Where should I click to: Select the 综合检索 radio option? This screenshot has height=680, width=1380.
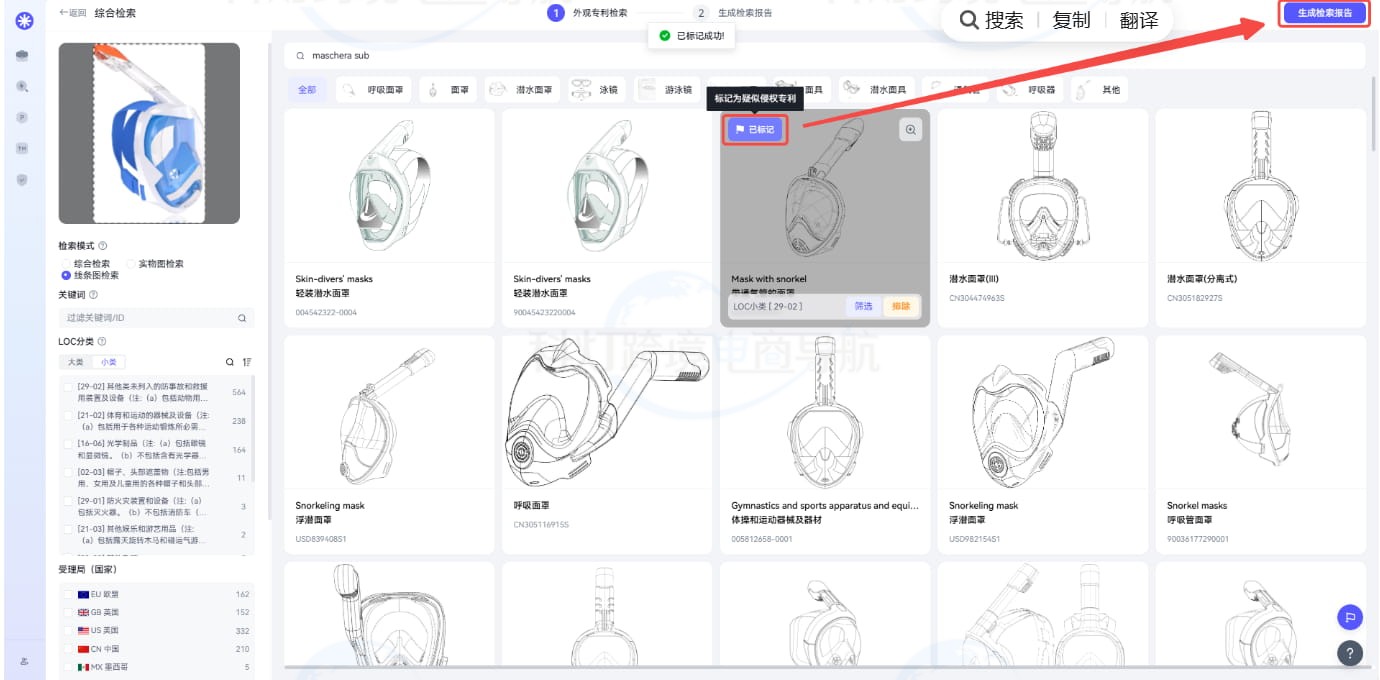(x=66, y=264)
